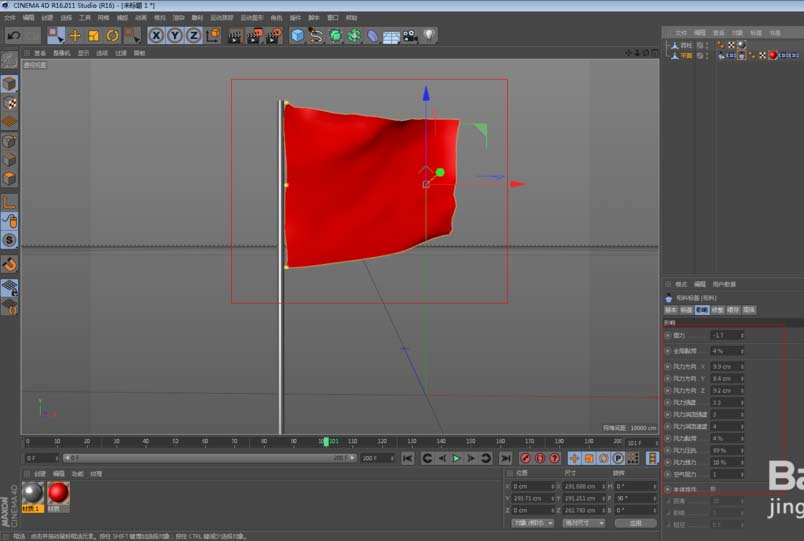Viewport: 804px width, 541px height.
Task: Add a cube primitive from toolbar
Action: click(297, 35)
